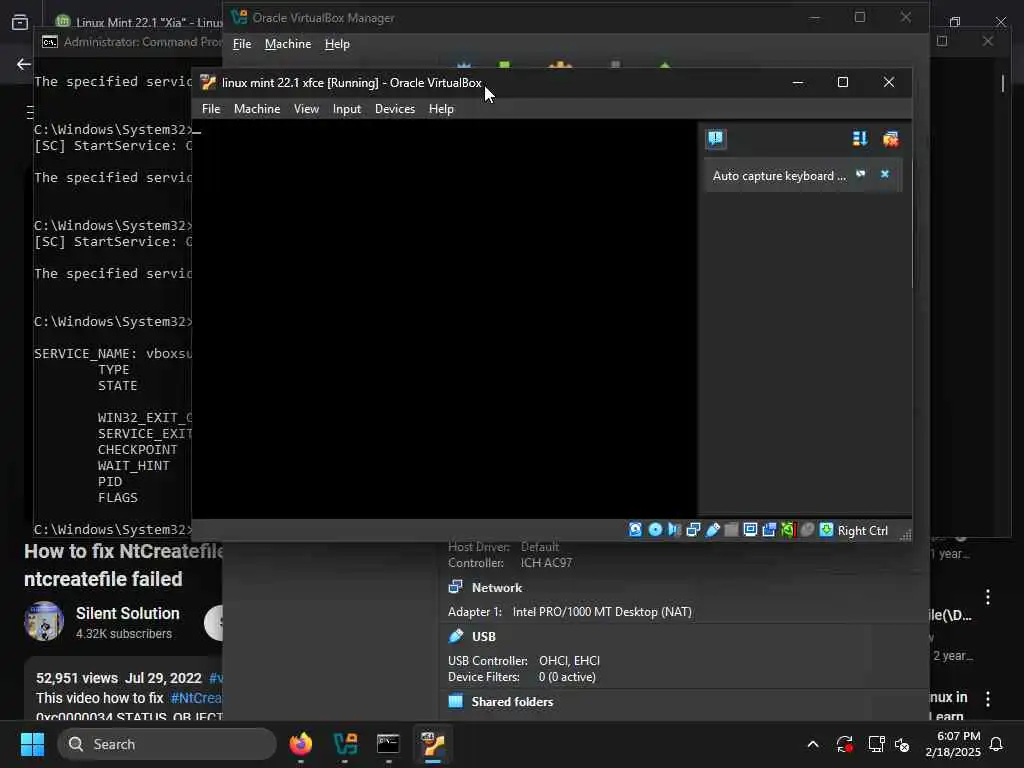The width and height of the screenshot is (1024, 768).
Task: Click the taskbar Search box
Action: pyautogui.click(x=167, y=744)
